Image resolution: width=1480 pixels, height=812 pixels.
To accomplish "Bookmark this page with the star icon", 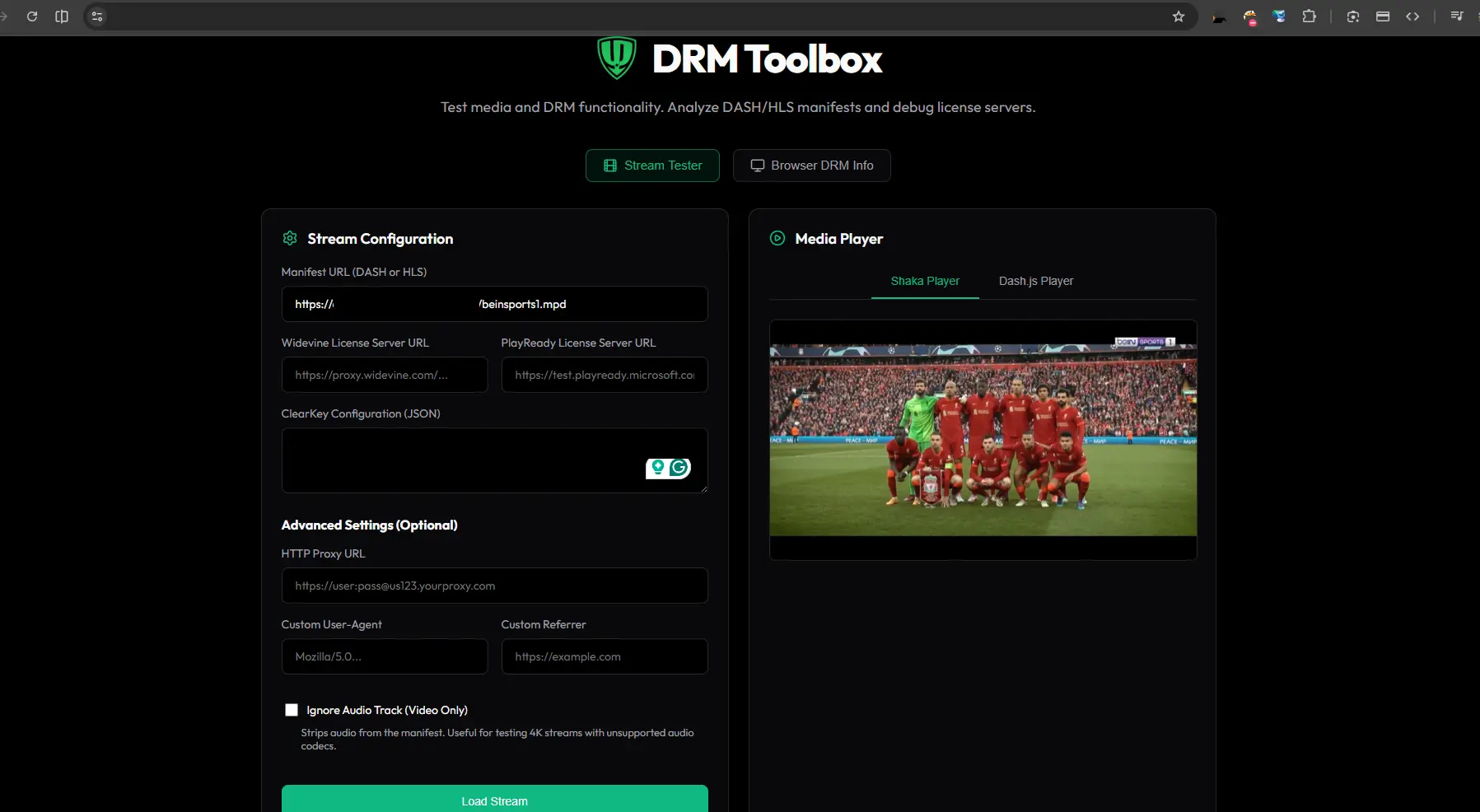I will click(x=1179, y=16).
